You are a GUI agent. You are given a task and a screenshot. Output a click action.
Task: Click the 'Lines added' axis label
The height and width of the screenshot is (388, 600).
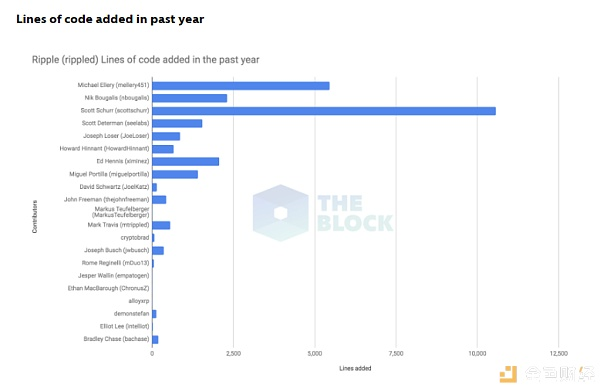pos(355,368)
